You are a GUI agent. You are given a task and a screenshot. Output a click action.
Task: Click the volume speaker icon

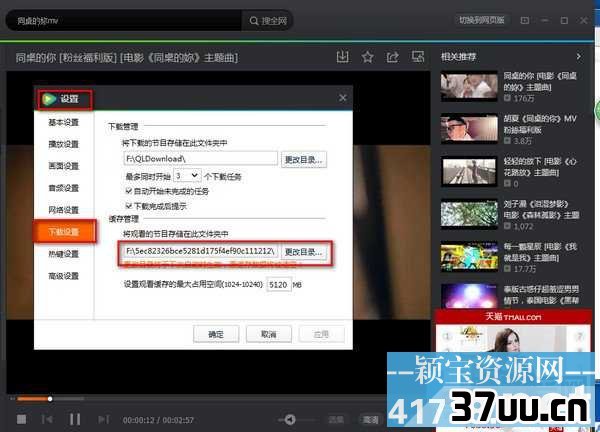point(290,420)
